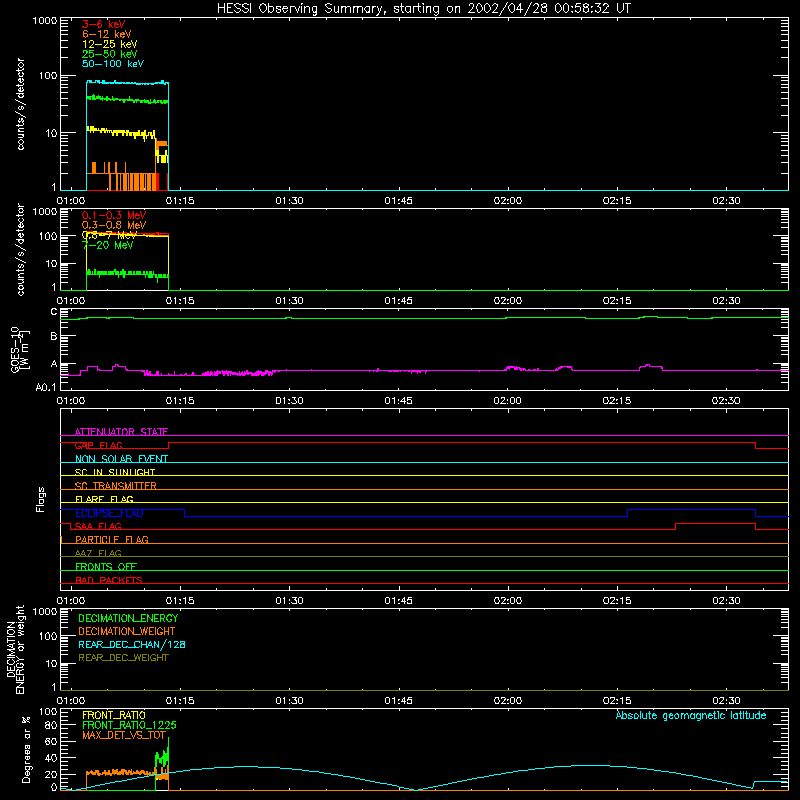Select the 50-100 keV legend label
The image size is (800, 800).
point(113,64)
